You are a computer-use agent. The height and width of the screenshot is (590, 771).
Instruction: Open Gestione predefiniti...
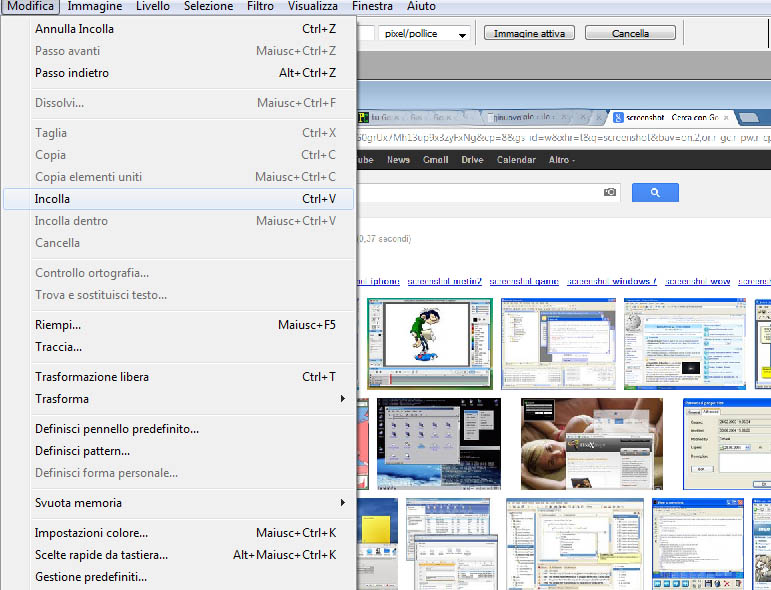click(x=179, y=577)
